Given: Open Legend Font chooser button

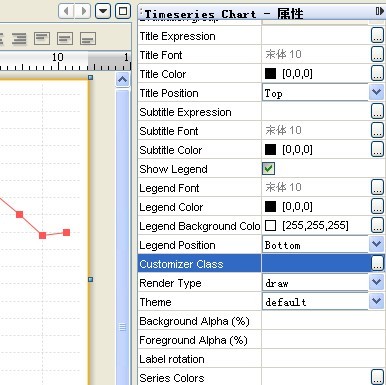Looking at the screenshot, I should (377, 187).
